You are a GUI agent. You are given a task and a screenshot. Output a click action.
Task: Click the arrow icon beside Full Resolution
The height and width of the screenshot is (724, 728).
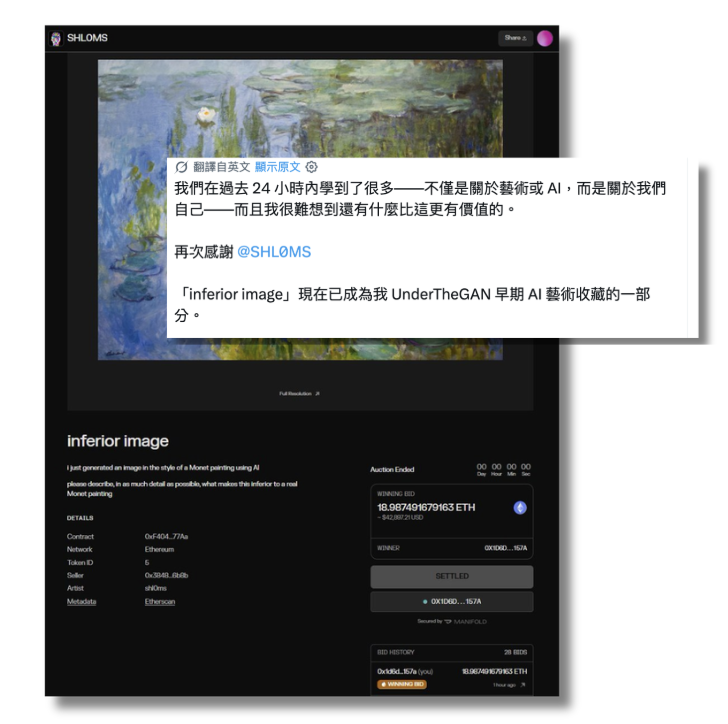[x=318, y=393]
